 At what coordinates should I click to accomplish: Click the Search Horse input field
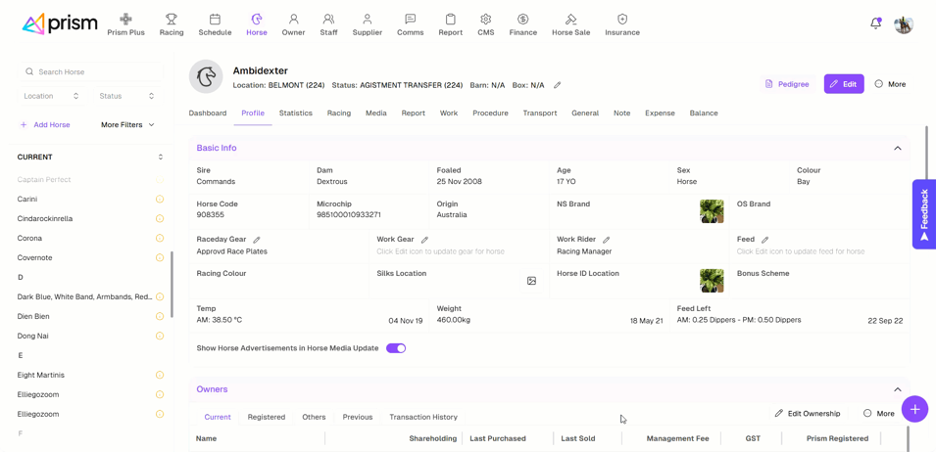(x=95, y=72)
